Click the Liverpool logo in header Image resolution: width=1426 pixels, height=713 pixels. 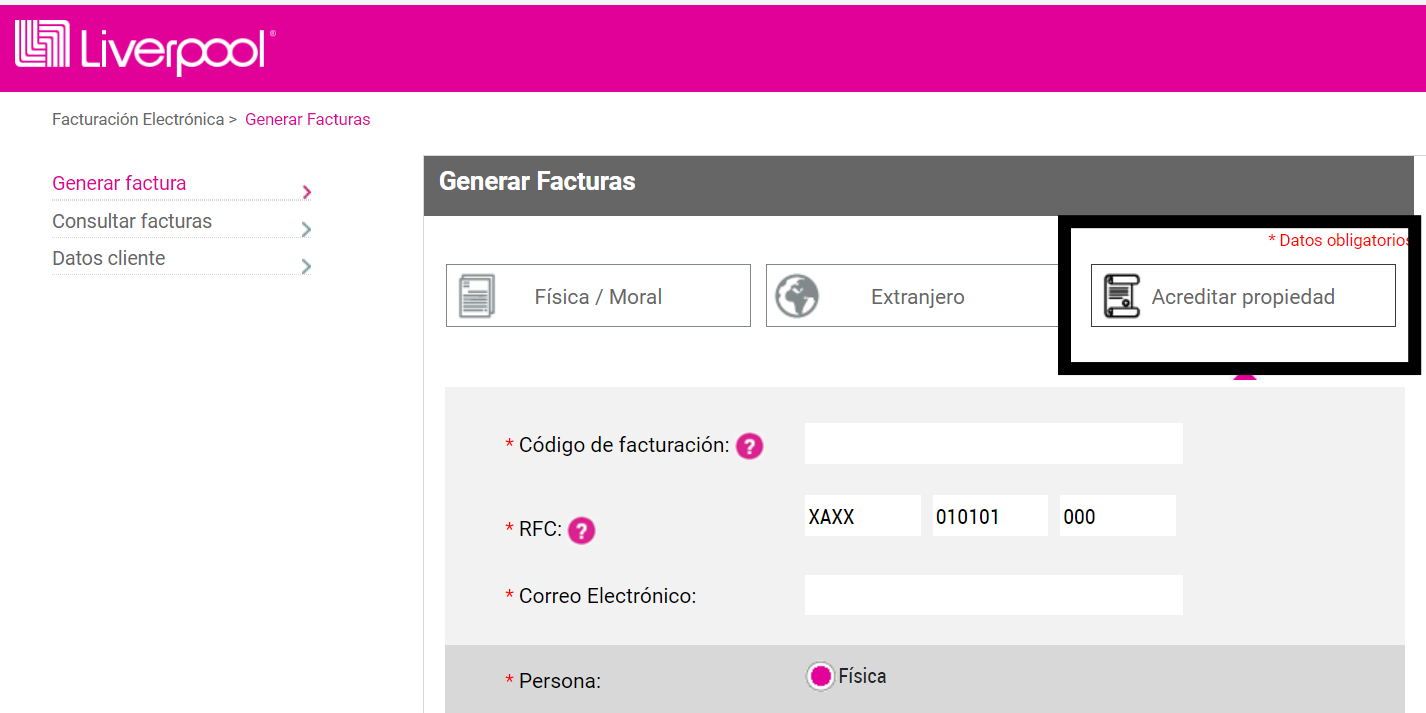pos(145,48)
